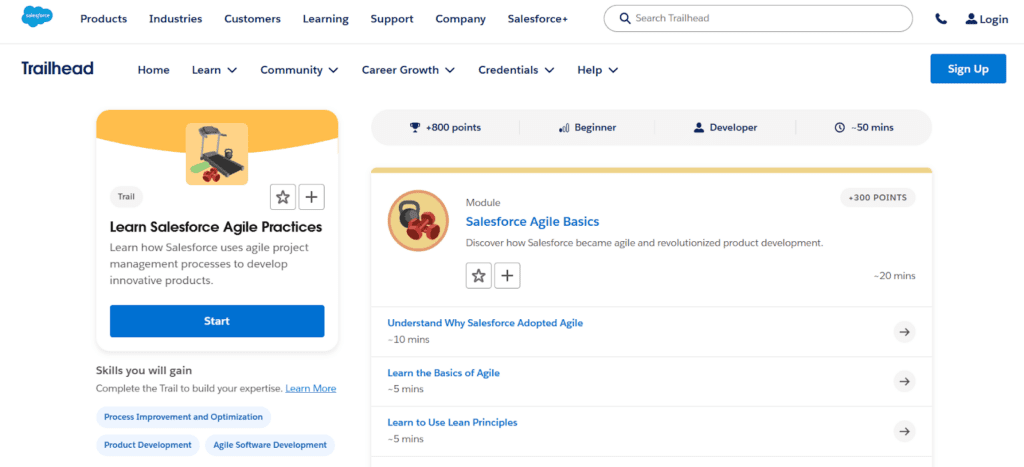
Task: Click Skills you will gain heading
Action: [x=144, y=370]
